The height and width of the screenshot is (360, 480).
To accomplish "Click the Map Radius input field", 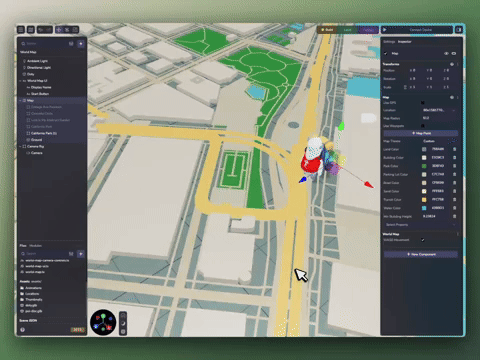I will click(x=439, y=118).
